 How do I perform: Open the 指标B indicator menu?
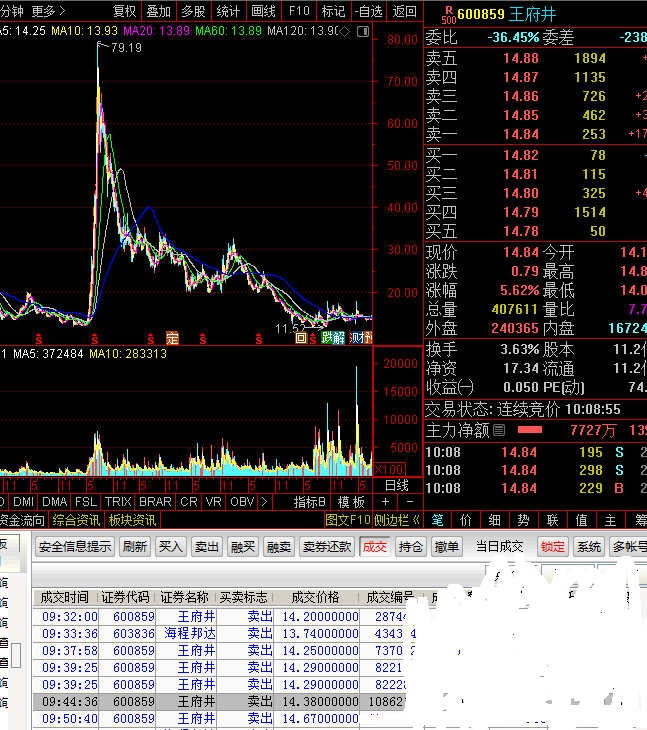[310, 502]
